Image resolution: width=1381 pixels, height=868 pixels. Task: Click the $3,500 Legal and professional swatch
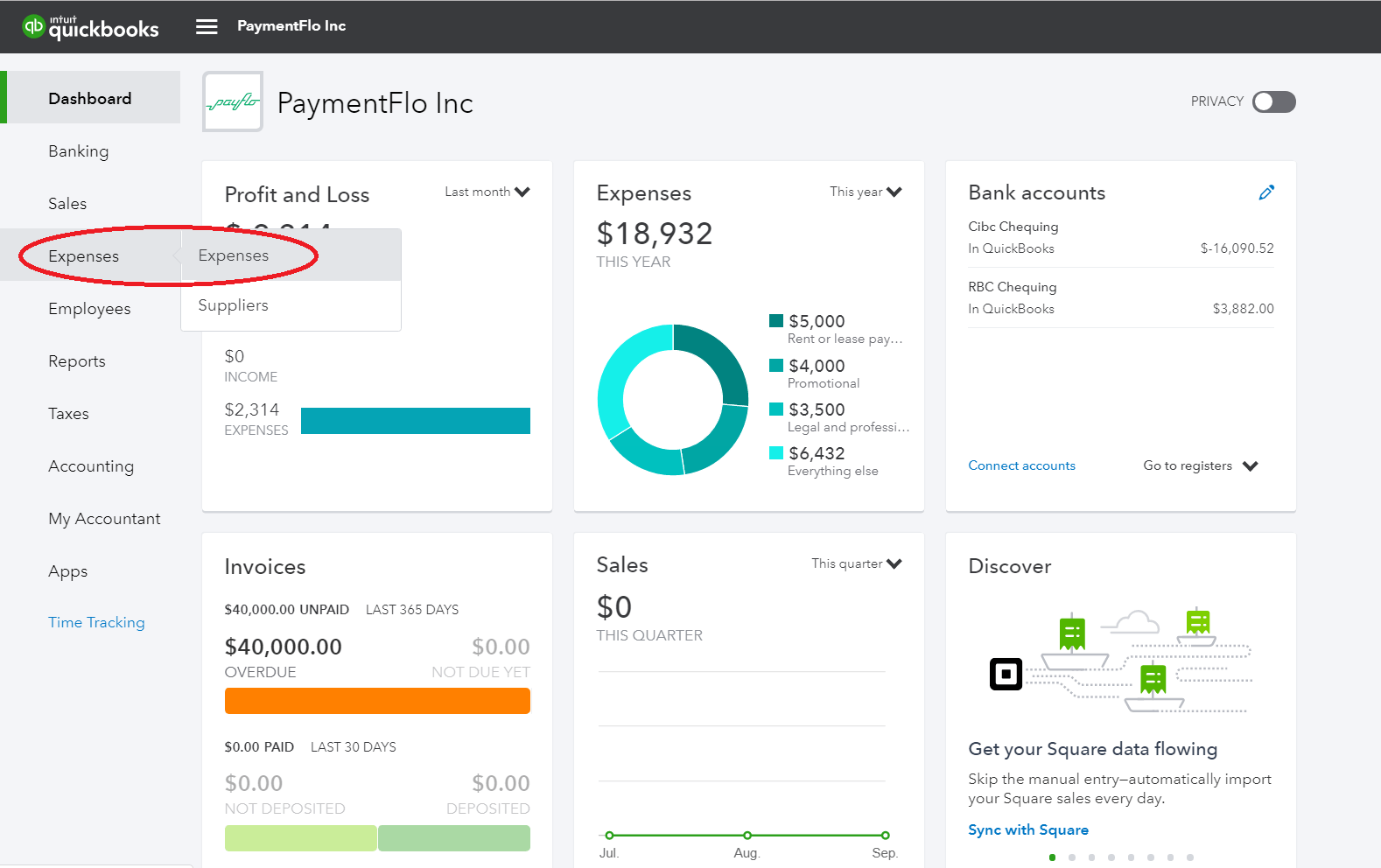click(776, 409)
